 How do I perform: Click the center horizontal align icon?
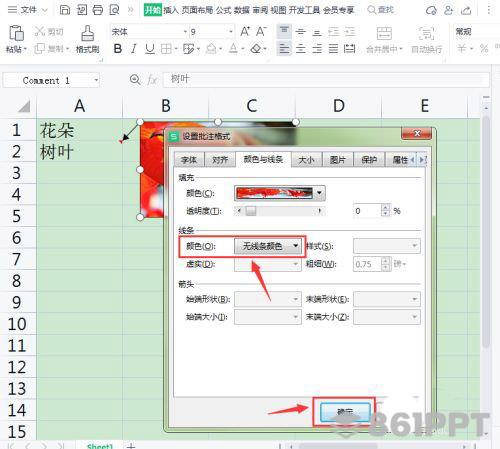click(x=301, y=49)
